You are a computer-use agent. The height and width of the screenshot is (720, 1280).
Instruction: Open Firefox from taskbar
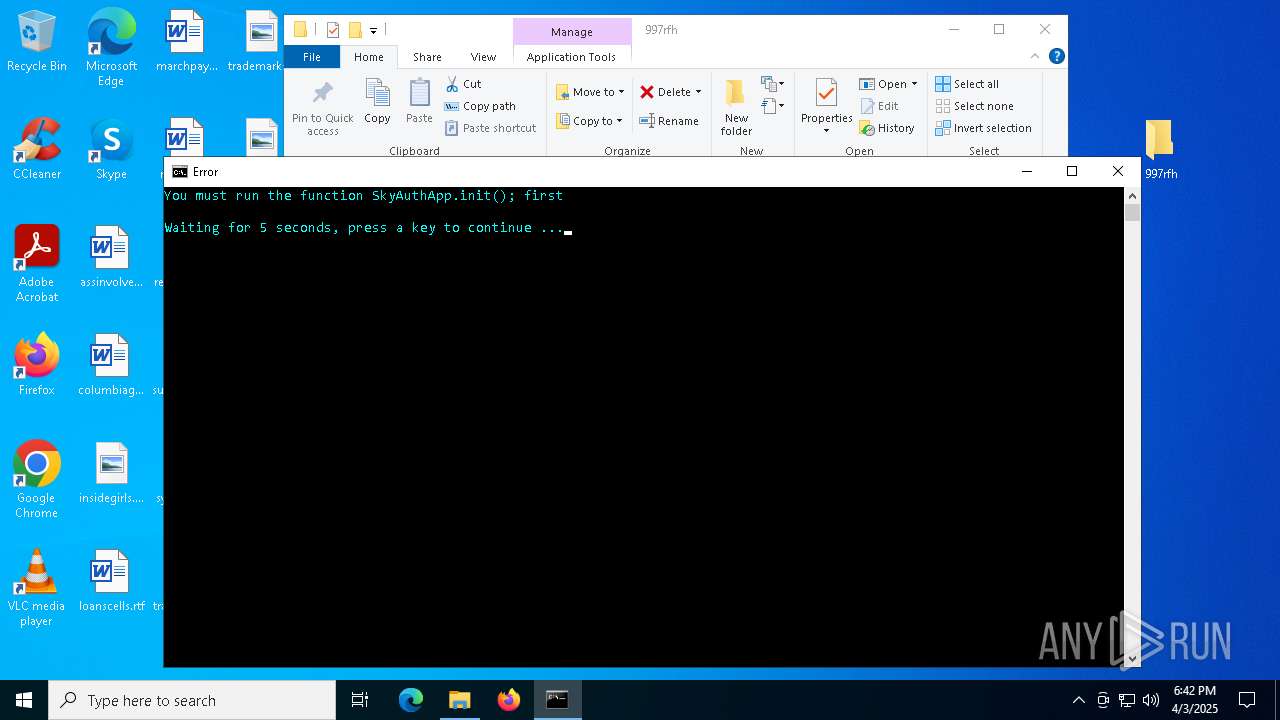pyautogui.click(x=508, y=700)
